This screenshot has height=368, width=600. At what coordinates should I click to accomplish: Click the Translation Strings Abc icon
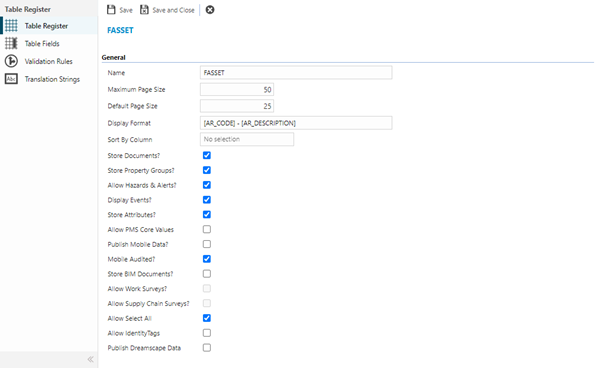point(11,79)
